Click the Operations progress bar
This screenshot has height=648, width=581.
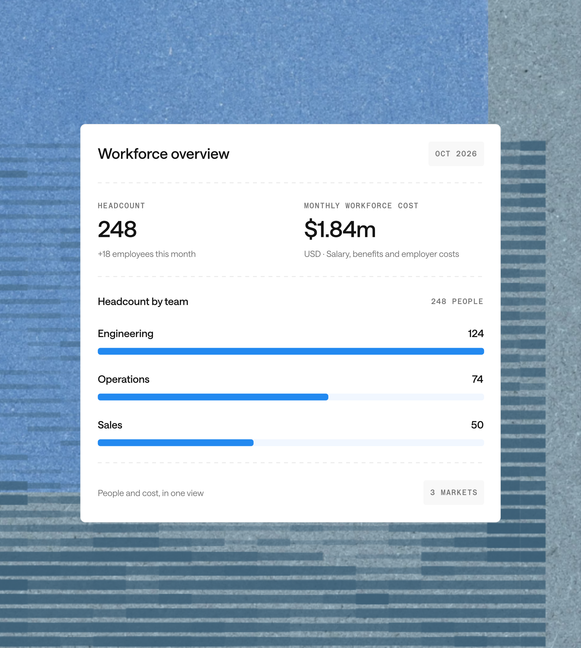point(290,397)
